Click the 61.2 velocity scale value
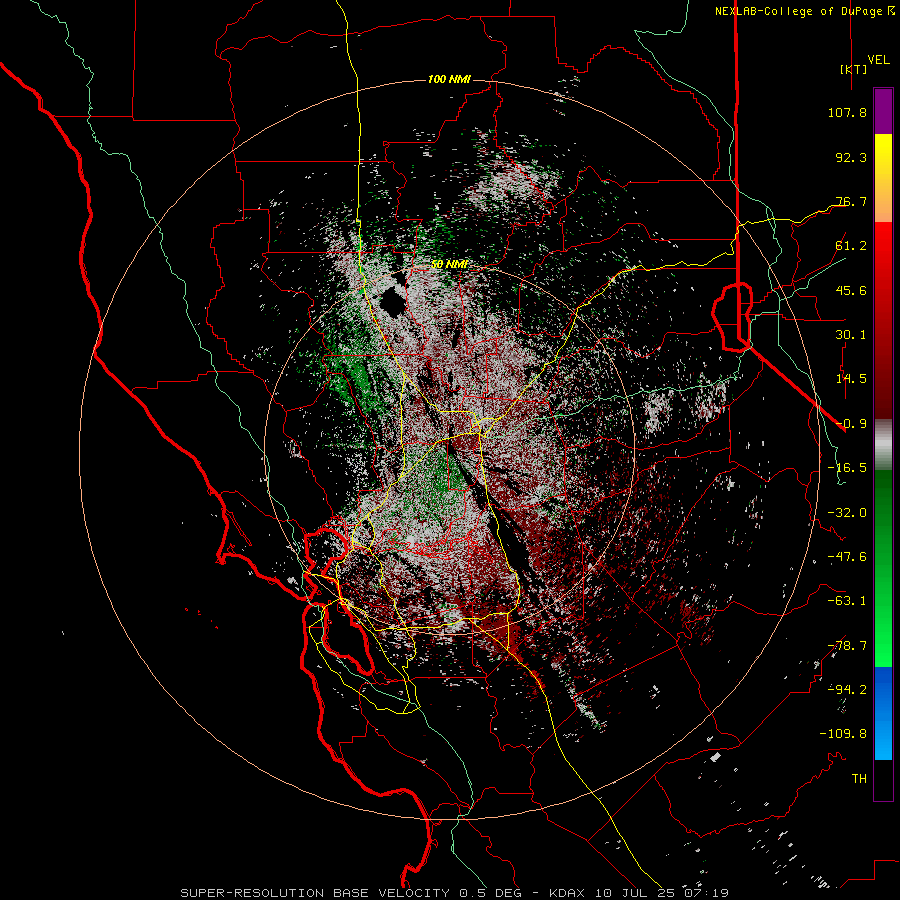The width and height of the screenshot is (900, 900). click(x=851, y=246)
